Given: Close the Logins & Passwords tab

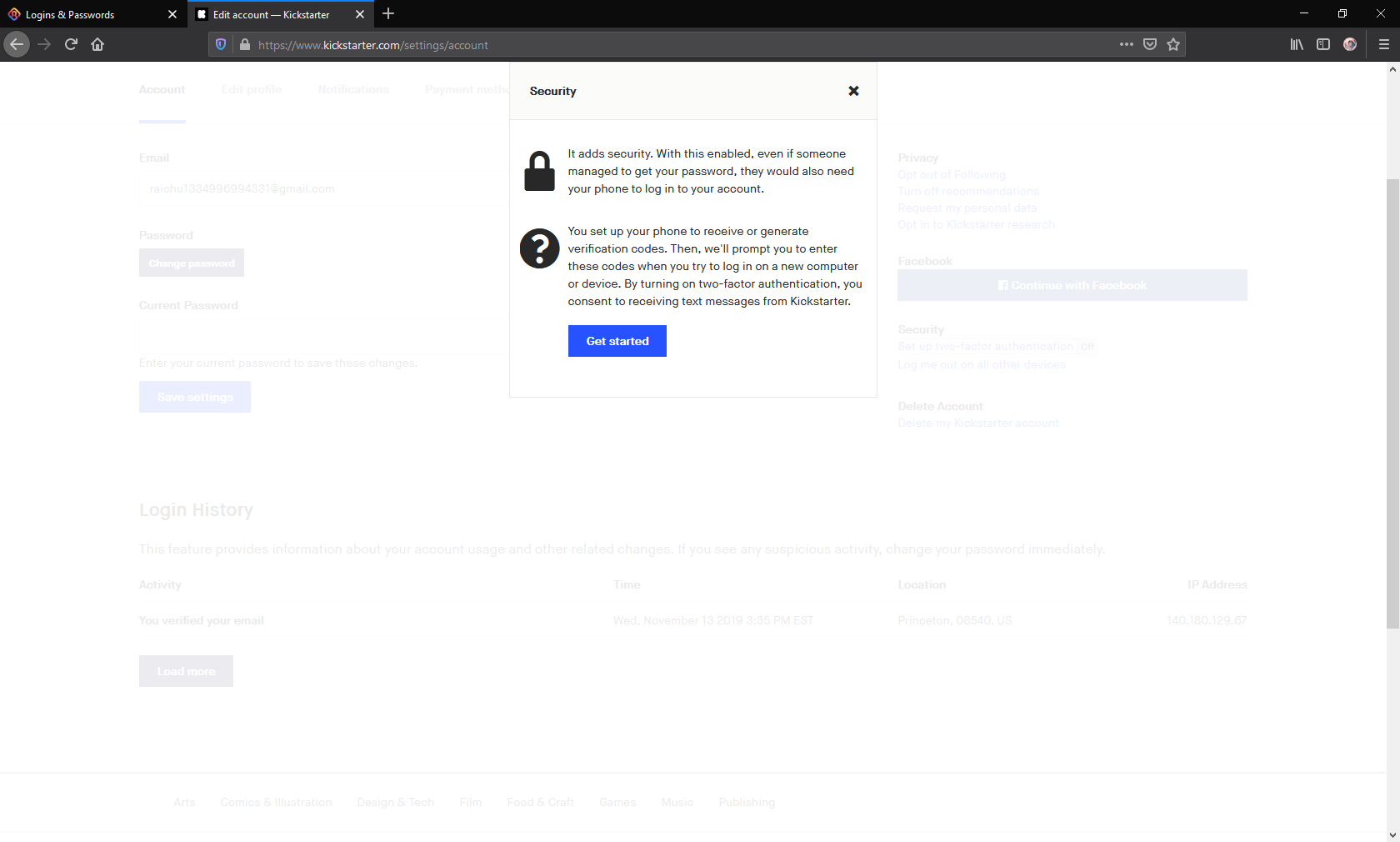Looking at the screenshot, I should pyautogui.click(x=172, y=14).
